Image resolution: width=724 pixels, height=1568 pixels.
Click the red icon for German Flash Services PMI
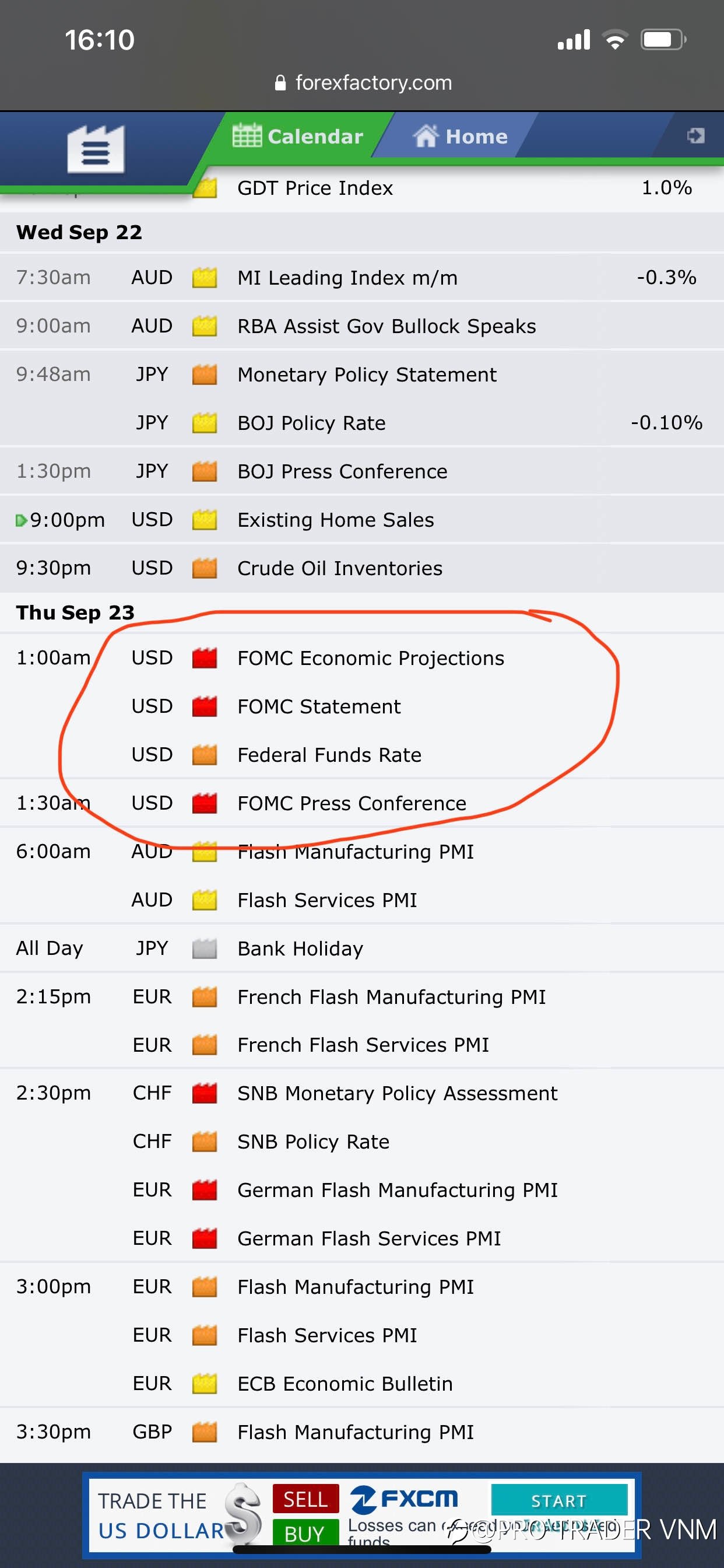[x=205, y=1238]
